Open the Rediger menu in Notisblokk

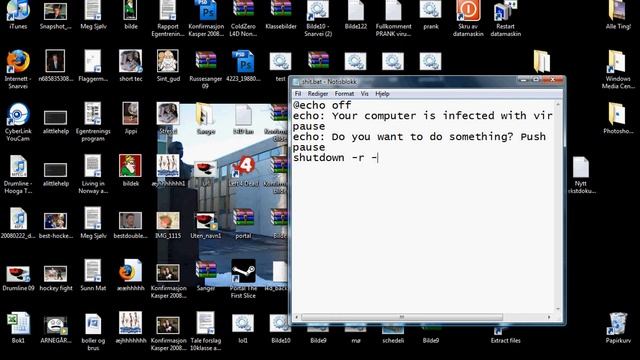(x=318, y=93)
